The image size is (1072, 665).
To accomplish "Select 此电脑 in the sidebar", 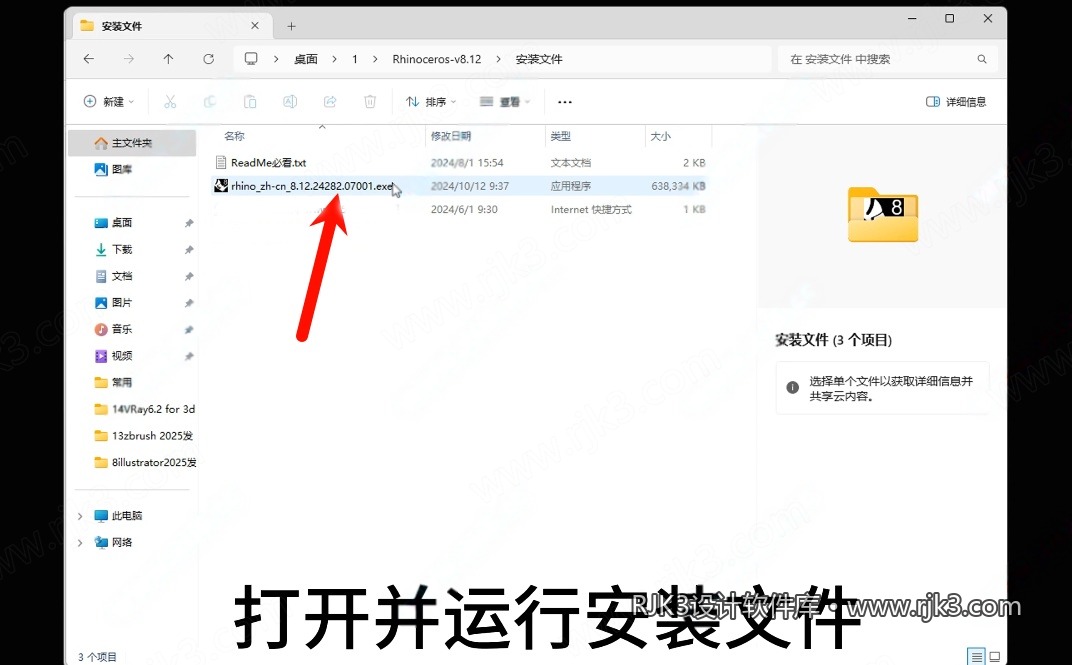I will click(126, 516).
